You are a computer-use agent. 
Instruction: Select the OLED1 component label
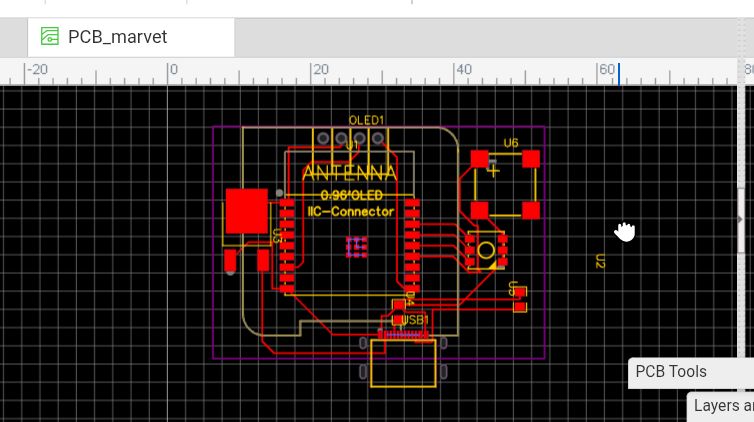(366, 120)
